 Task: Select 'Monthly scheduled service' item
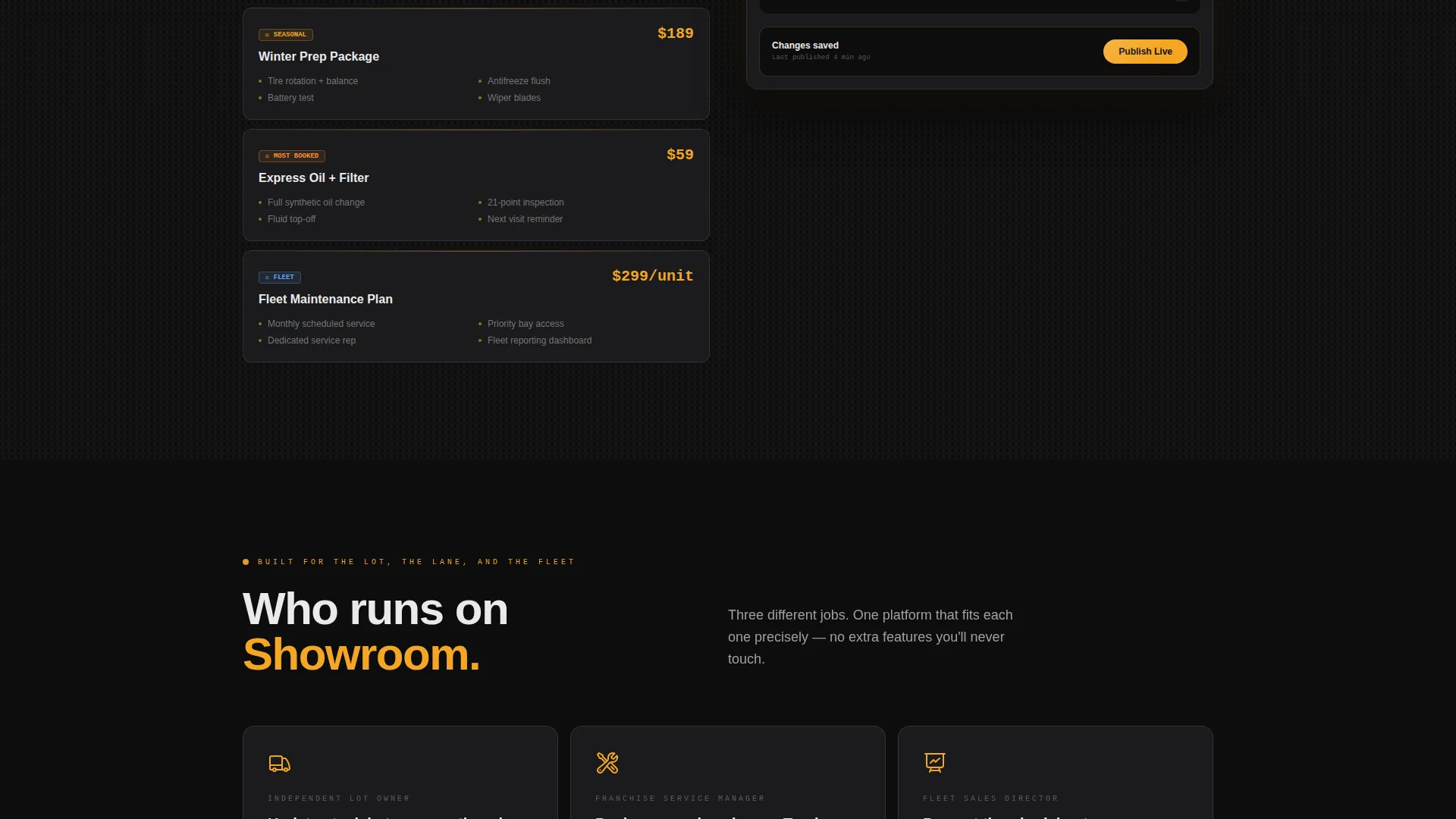tap(321, 324)
